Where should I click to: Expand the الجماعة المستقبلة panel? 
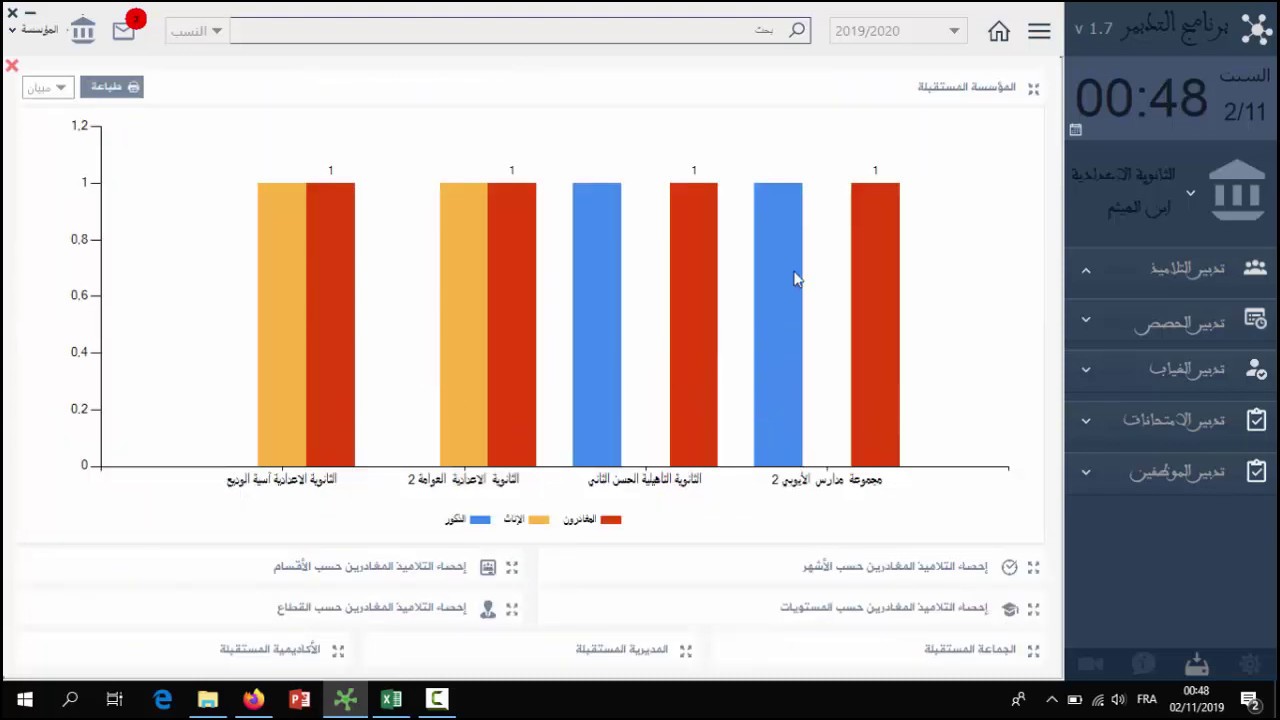(1033, 650)
